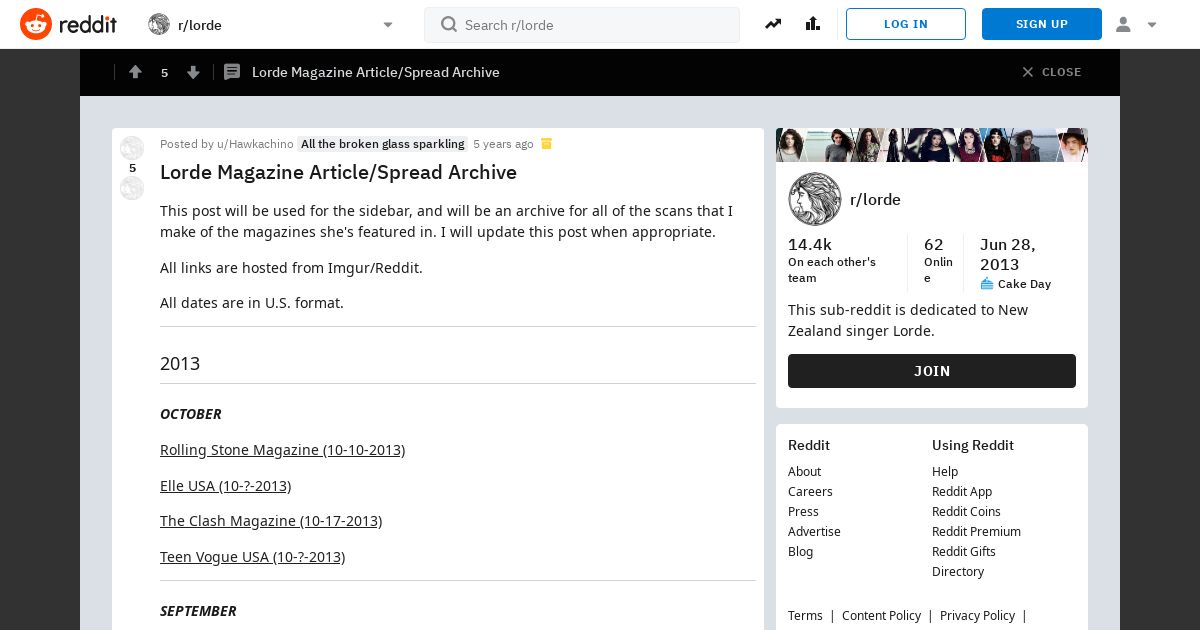Open the Terms link
Image resolution: width=1200 pixels, height=630 pixels.
click(x=805, y=616)
